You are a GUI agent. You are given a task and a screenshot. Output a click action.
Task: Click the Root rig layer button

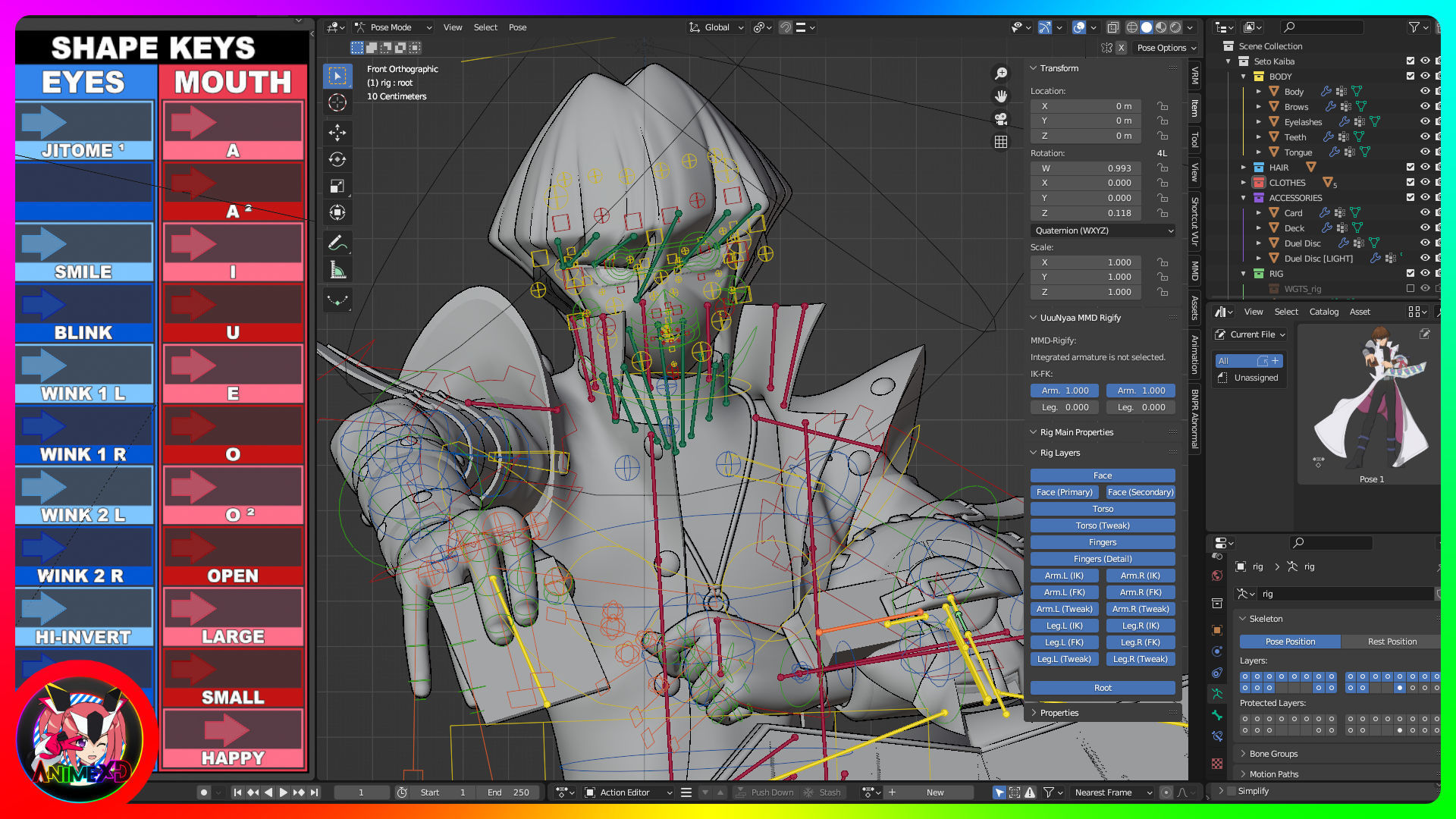pyautogui.click(x=1103, y=688)
